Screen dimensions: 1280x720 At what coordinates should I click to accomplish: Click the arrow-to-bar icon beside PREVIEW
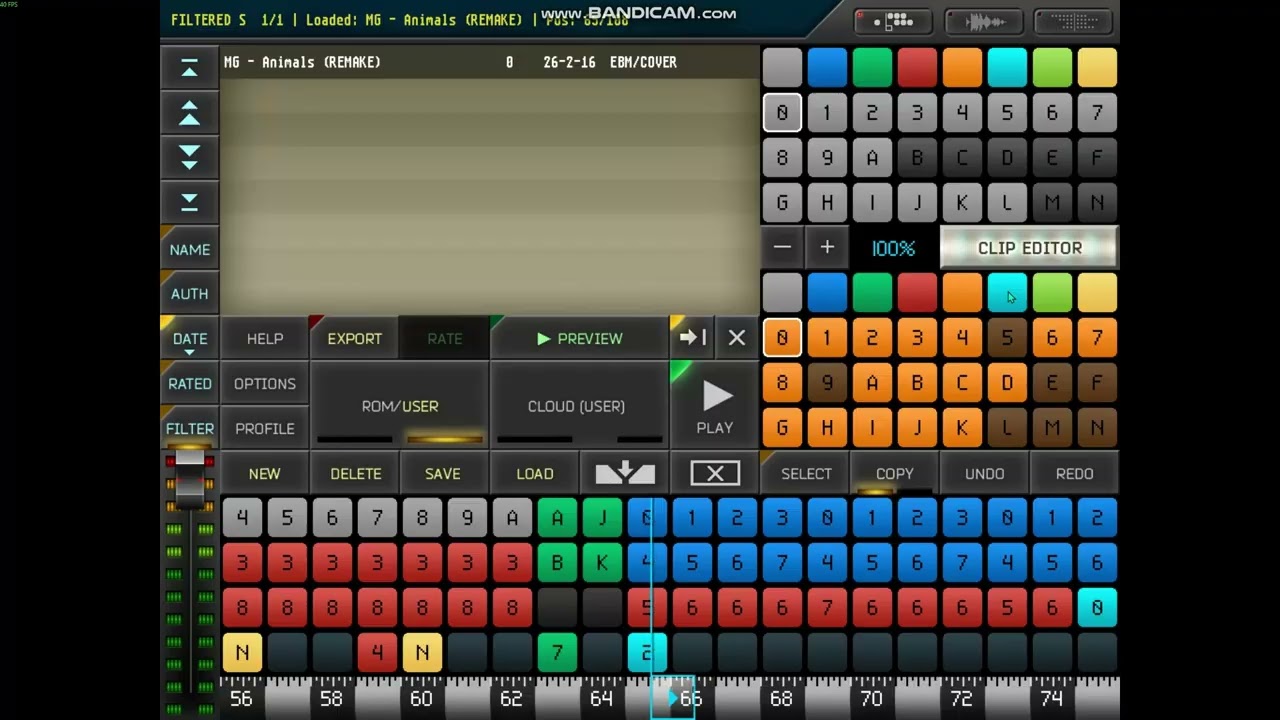tap(693, 338)
